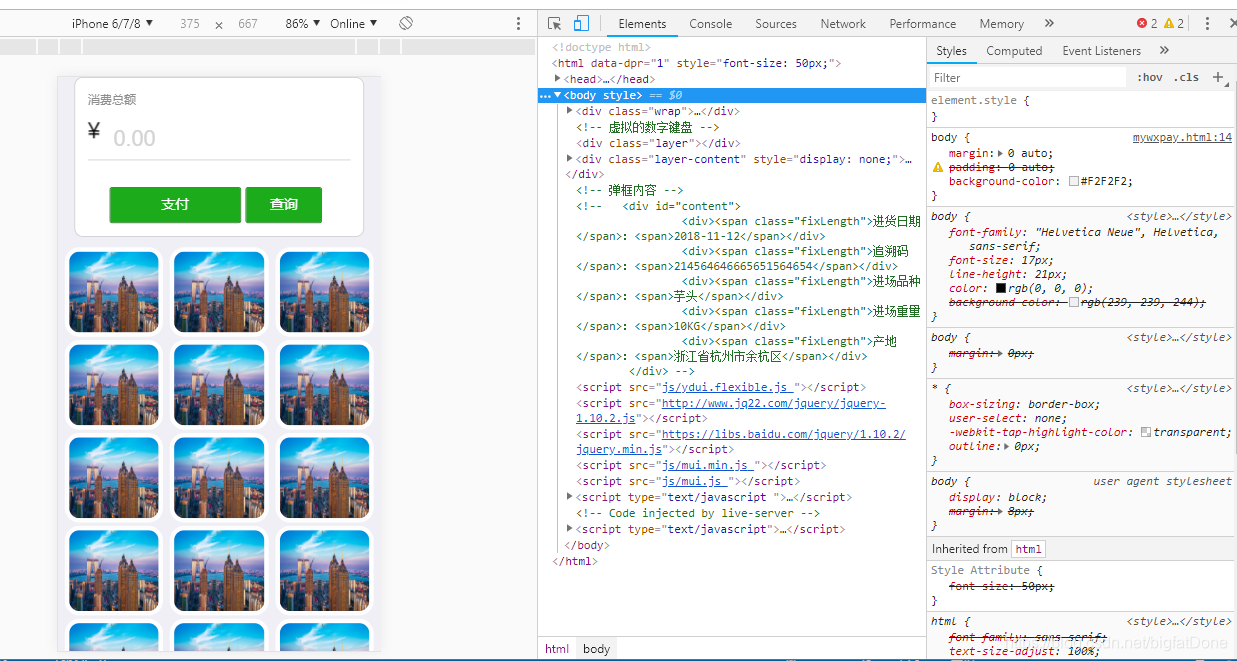Click the html tag in Inherited from
The width and height of the screenshot is (1237, 661).
tap(1029, 549)
